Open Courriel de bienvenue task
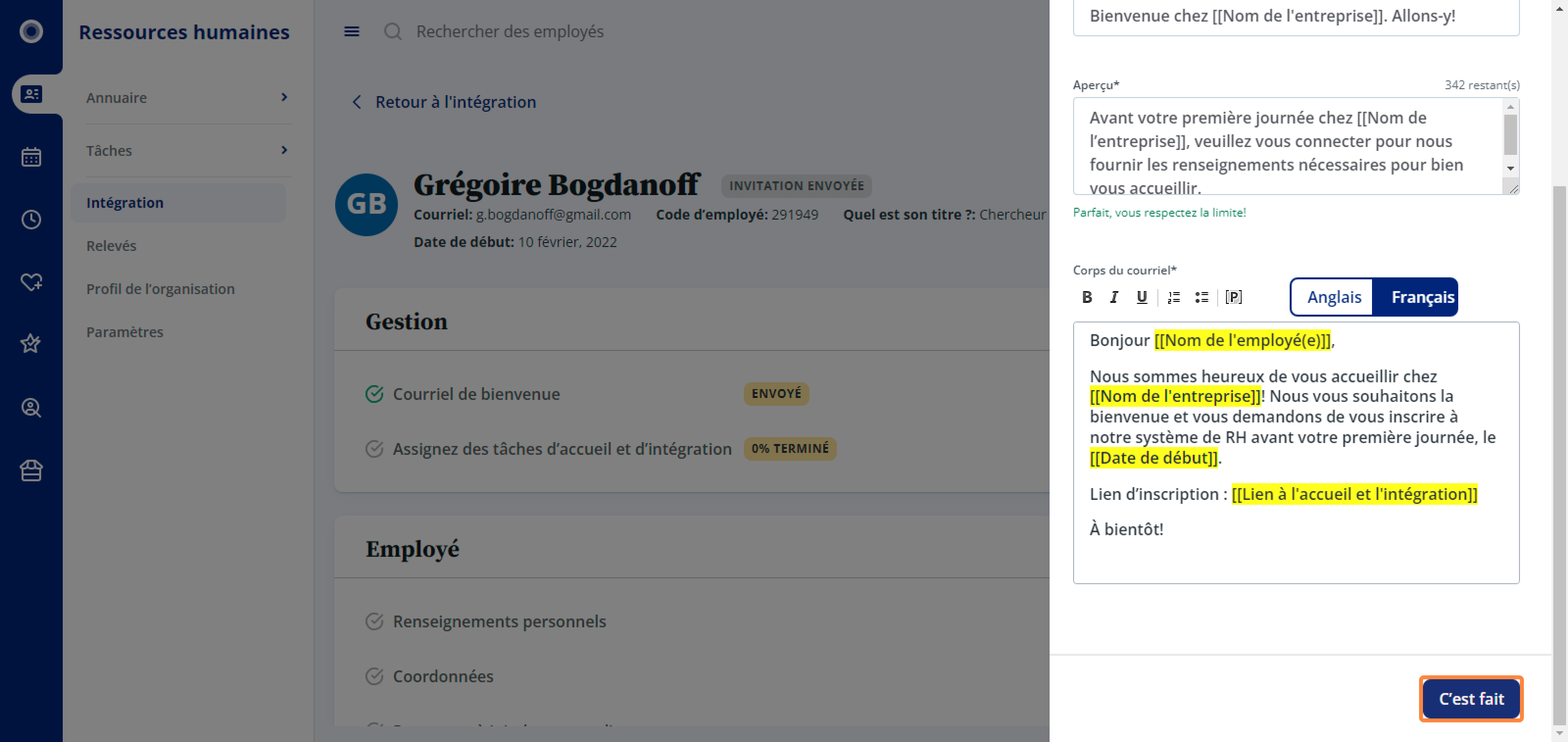Screen dimensions: 1568x742 (476, 394)
